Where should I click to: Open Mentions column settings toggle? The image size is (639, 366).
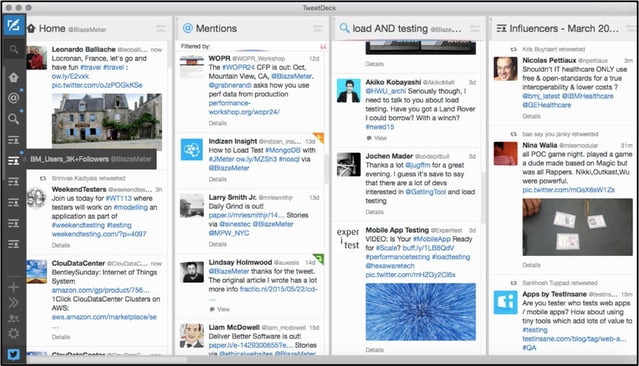click(x=318, y=29)
